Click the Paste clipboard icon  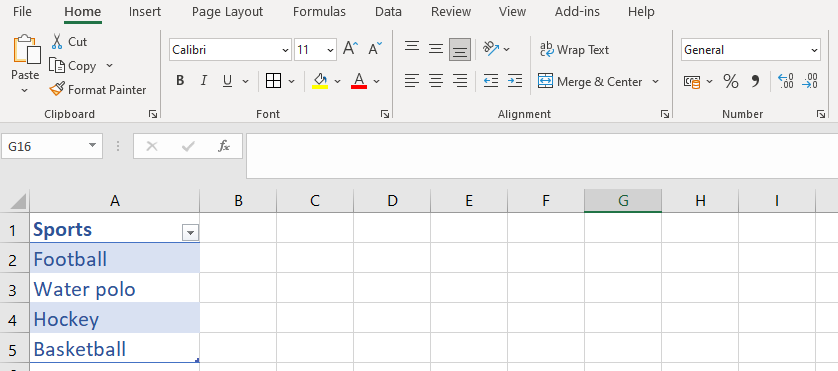coord(26,49)
